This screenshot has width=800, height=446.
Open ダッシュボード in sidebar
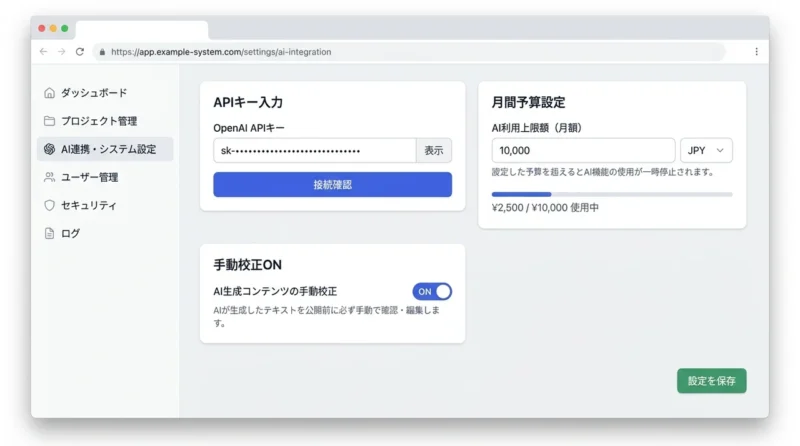tap(105, 93)
